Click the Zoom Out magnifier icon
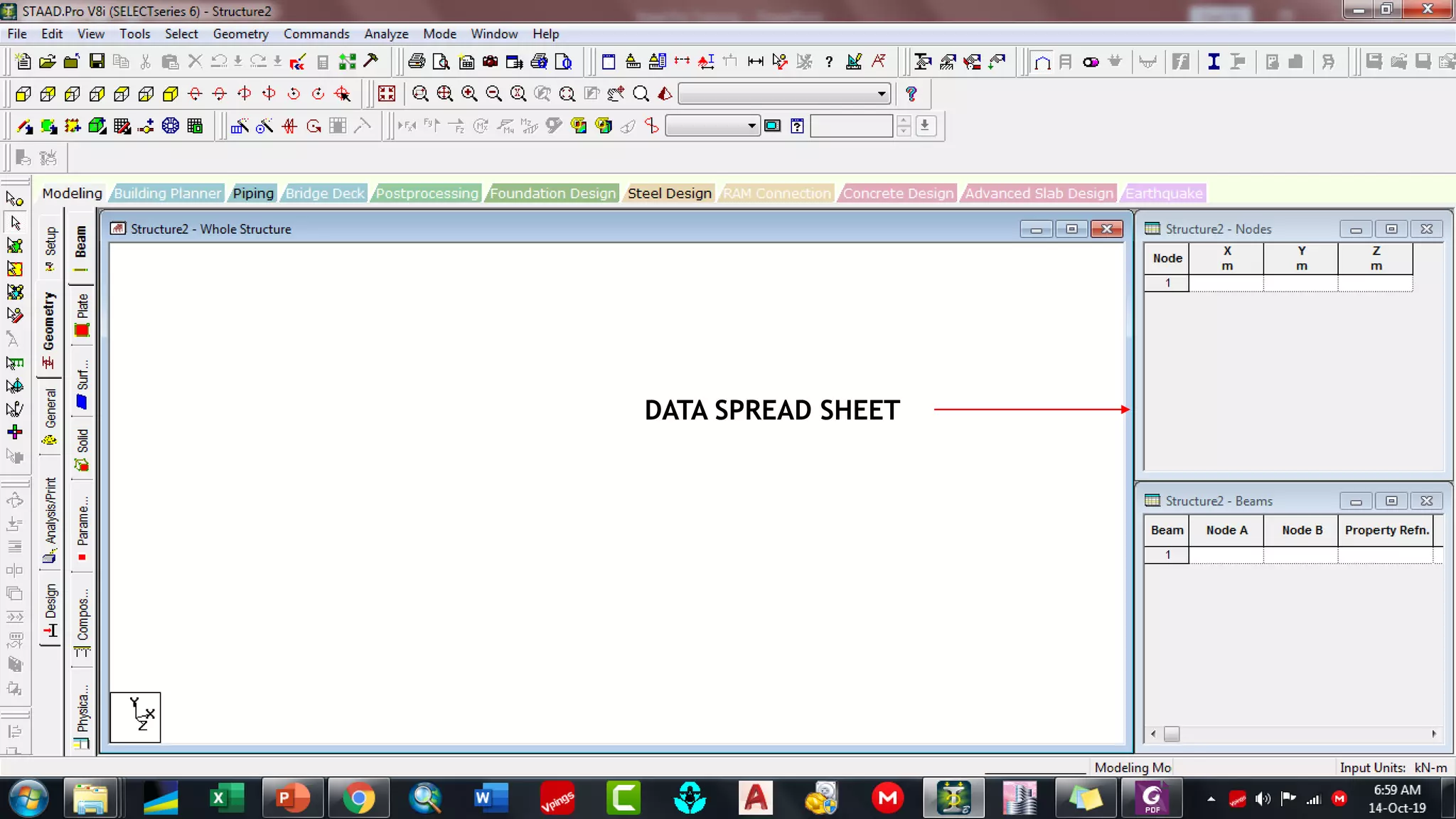1456x819 pixels. [x=493, y=94]
